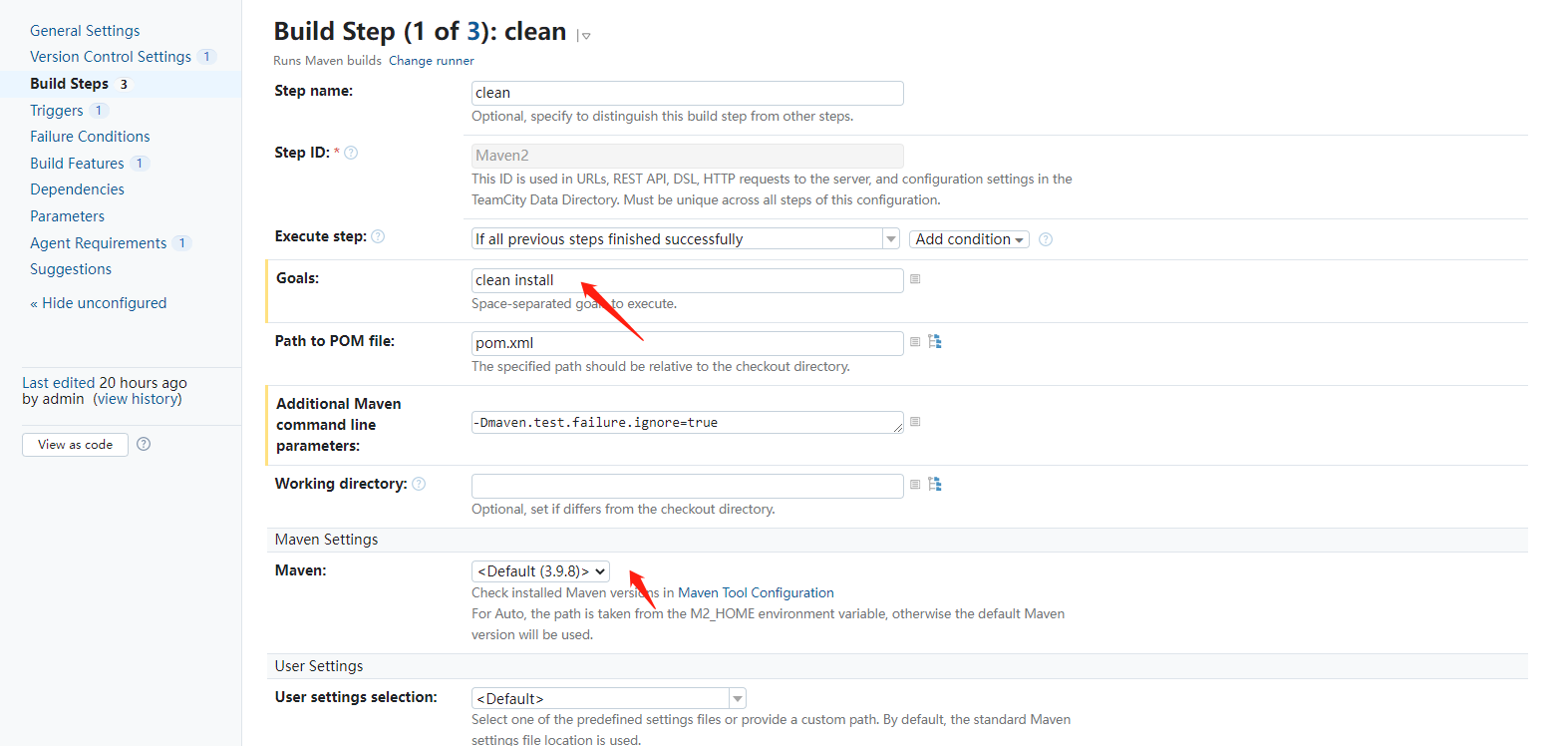1568x746 pixels.
Task: Click help icon next to Execute step label
Action: tap(378, 236)
